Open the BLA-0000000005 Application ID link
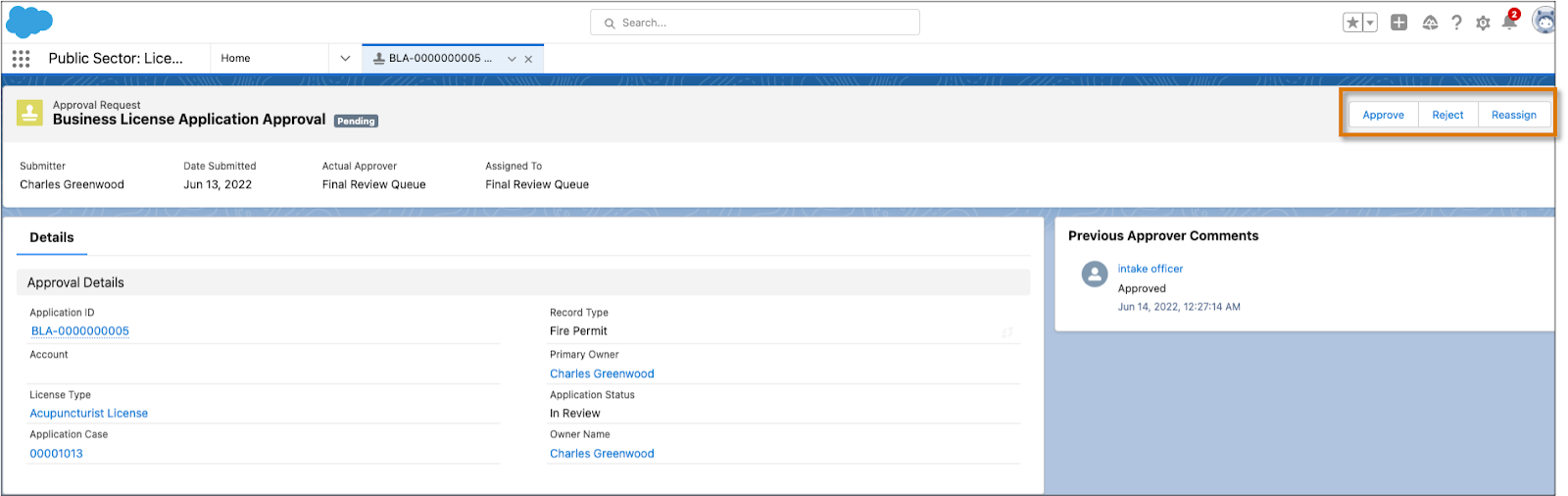The image size is (1568, 496). click(80, 331)
